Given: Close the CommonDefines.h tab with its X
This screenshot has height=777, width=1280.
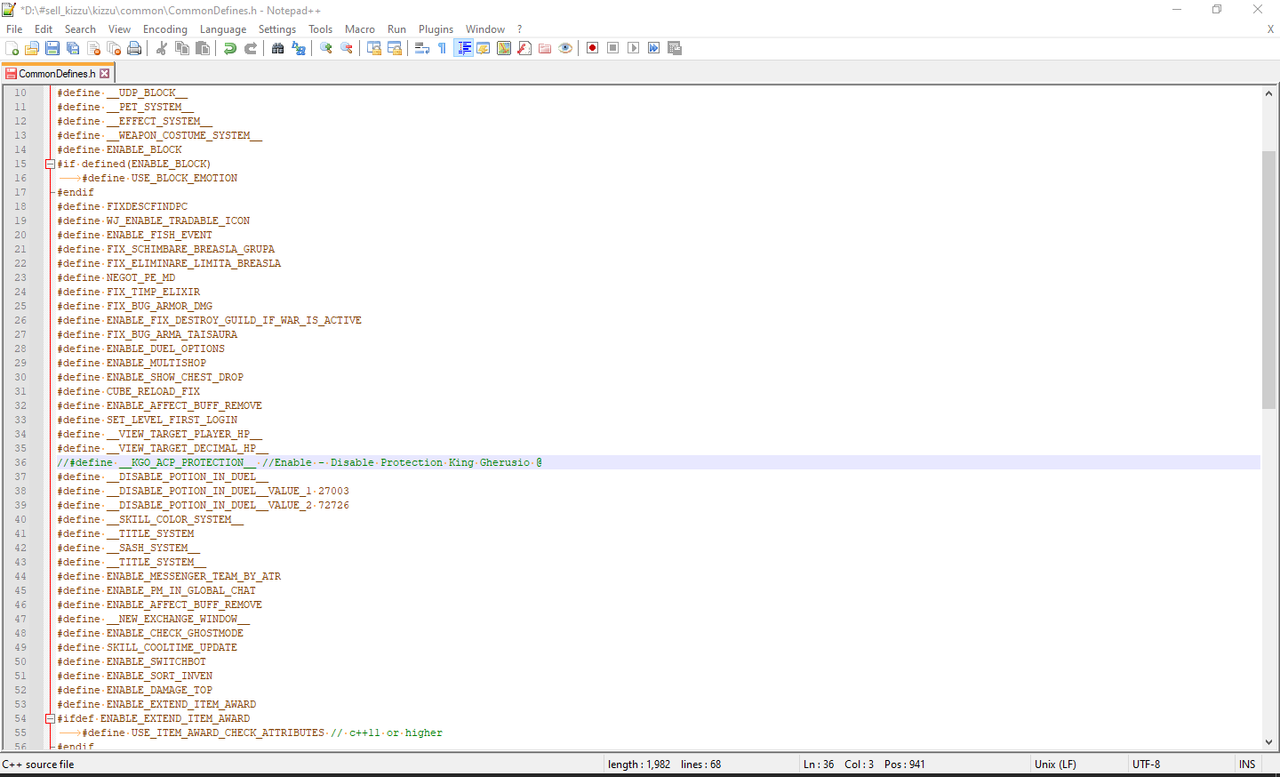Looking at the screenshot, I should (x=104, y=73).
